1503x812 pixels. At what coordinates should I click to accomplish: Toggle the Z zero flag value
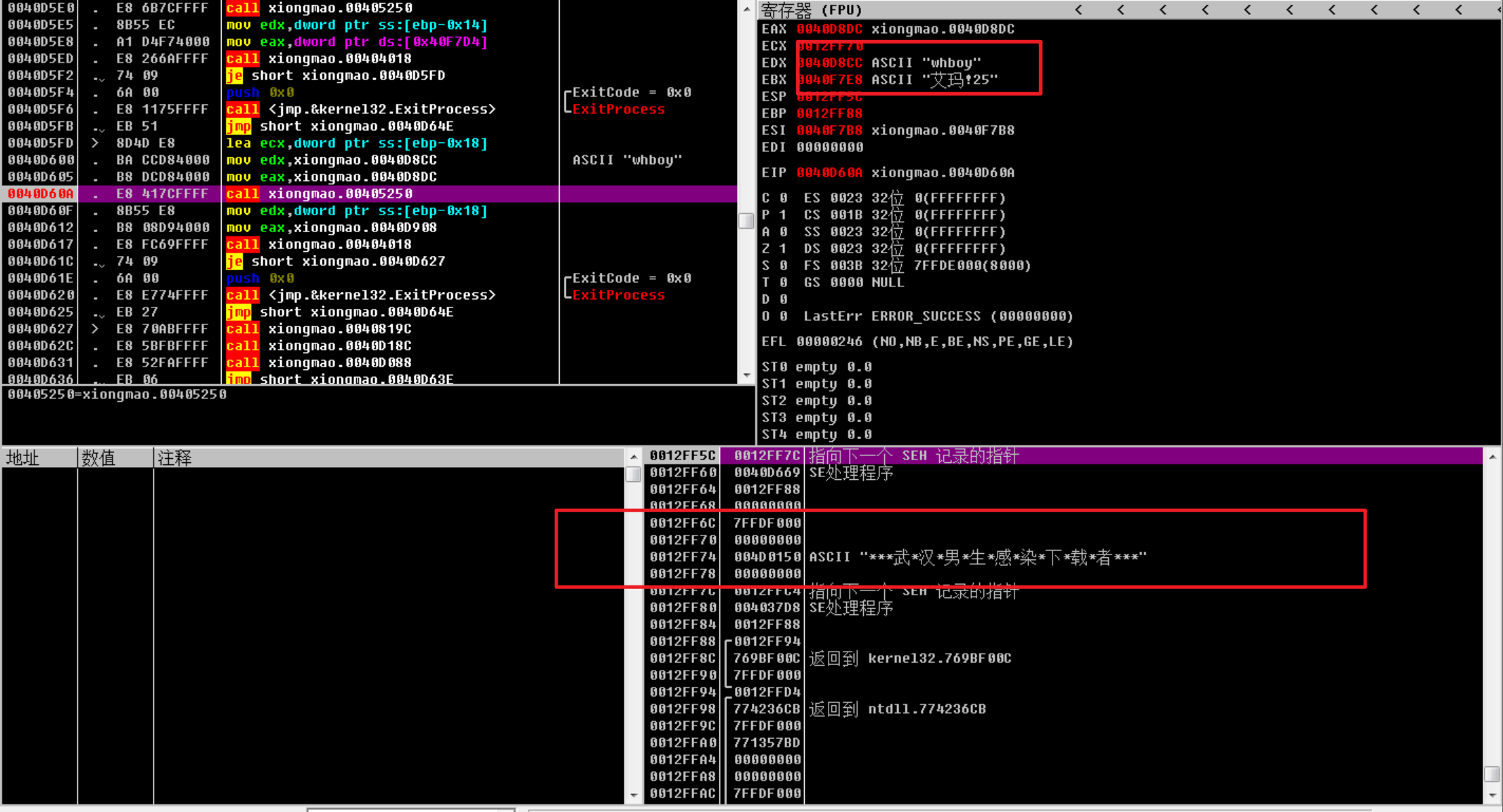784,248
